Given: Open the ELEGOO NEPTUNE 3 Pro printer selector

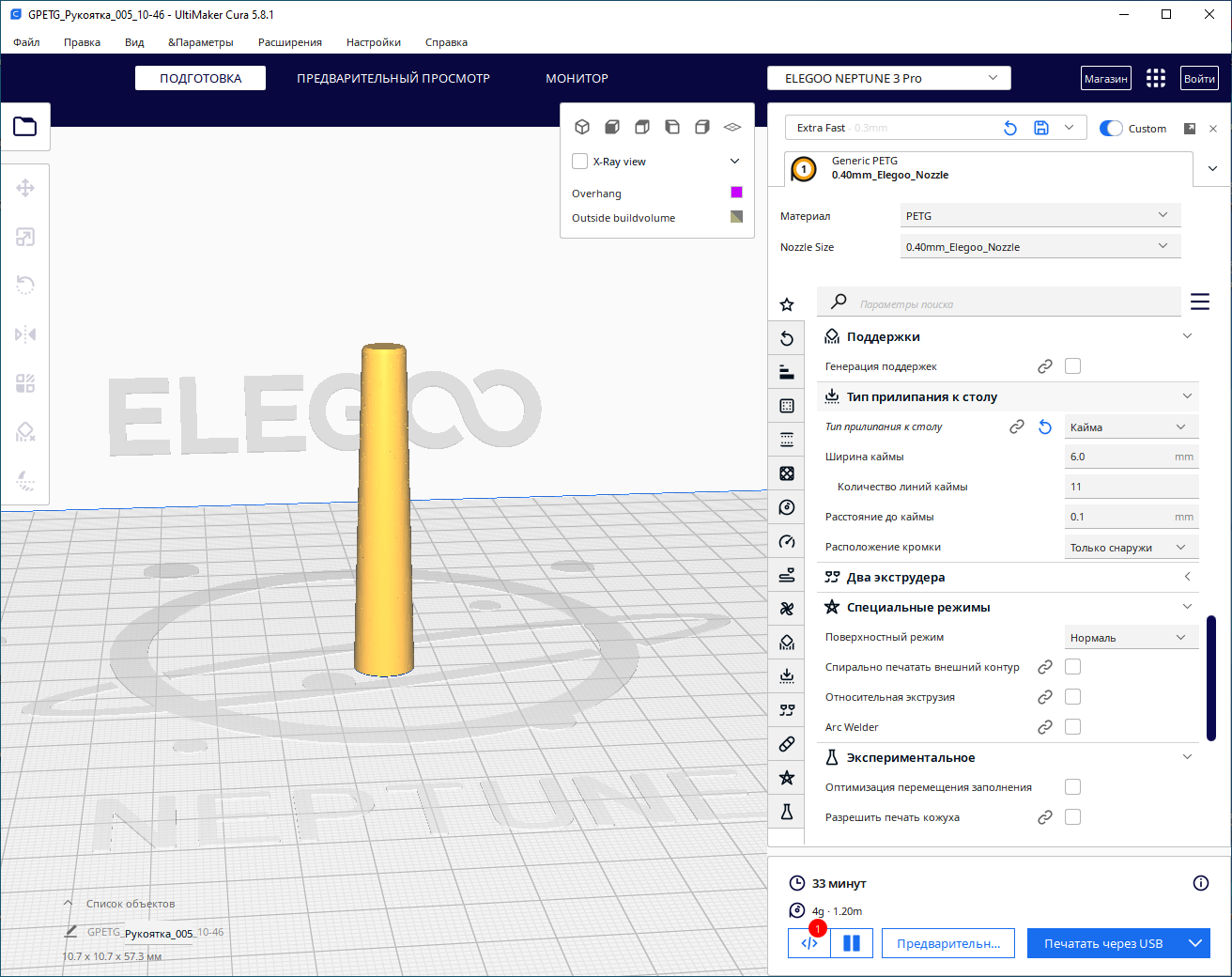Looking at the screenshot, I should tap(889, 78).
